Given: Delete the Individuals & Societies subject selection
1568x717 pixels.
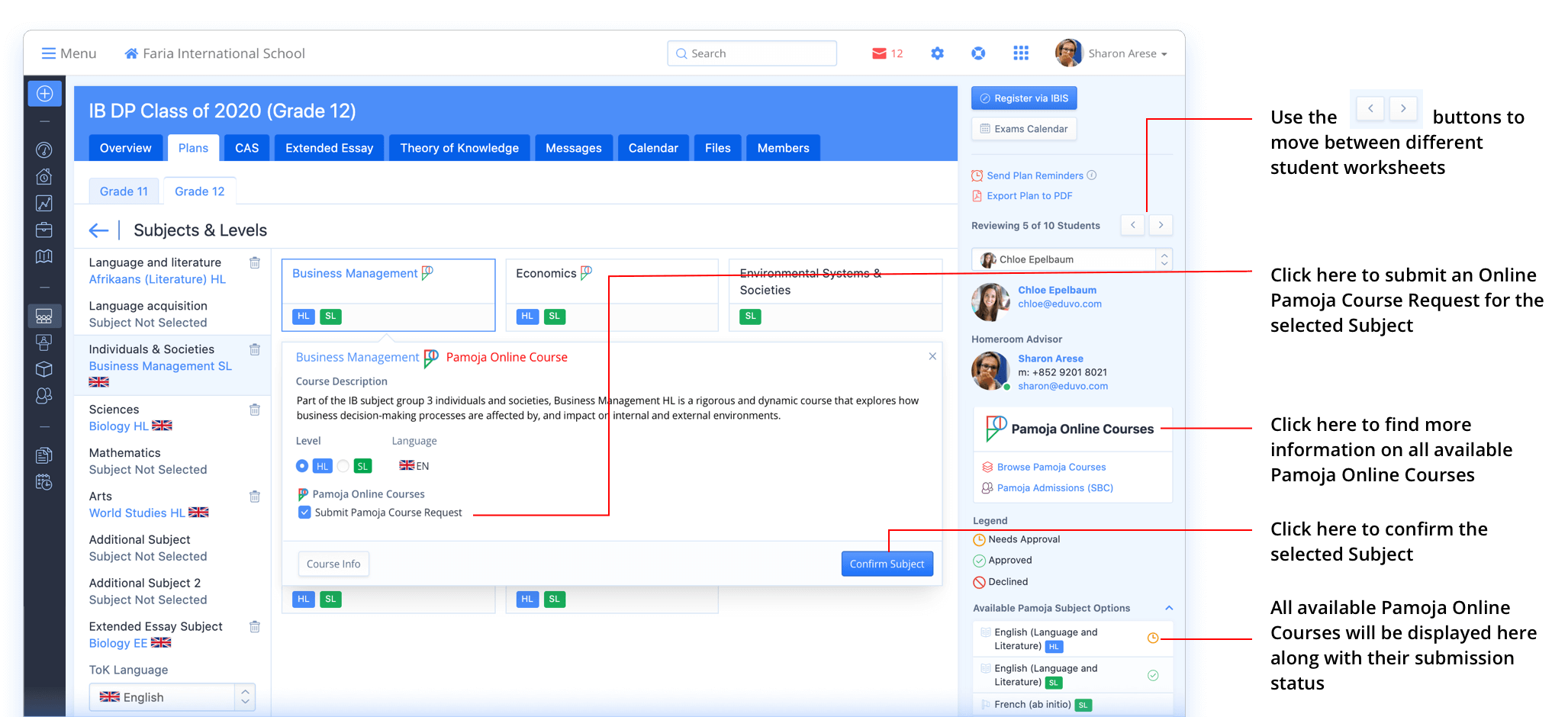Looking at the screenshot, I should point(255,349).
